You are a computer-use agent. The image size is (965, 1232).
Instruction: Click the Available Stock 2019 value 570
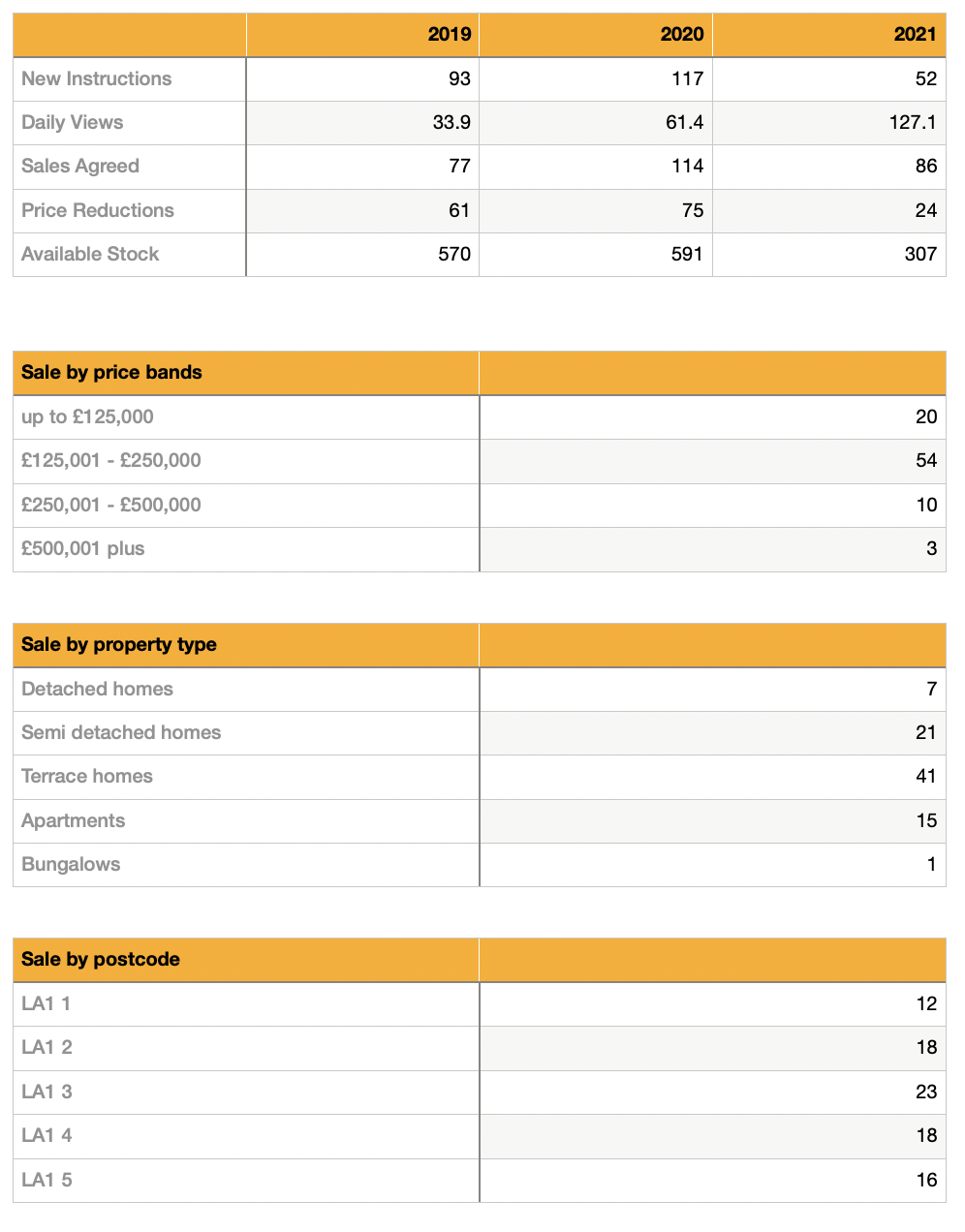(x=453, y=254)
